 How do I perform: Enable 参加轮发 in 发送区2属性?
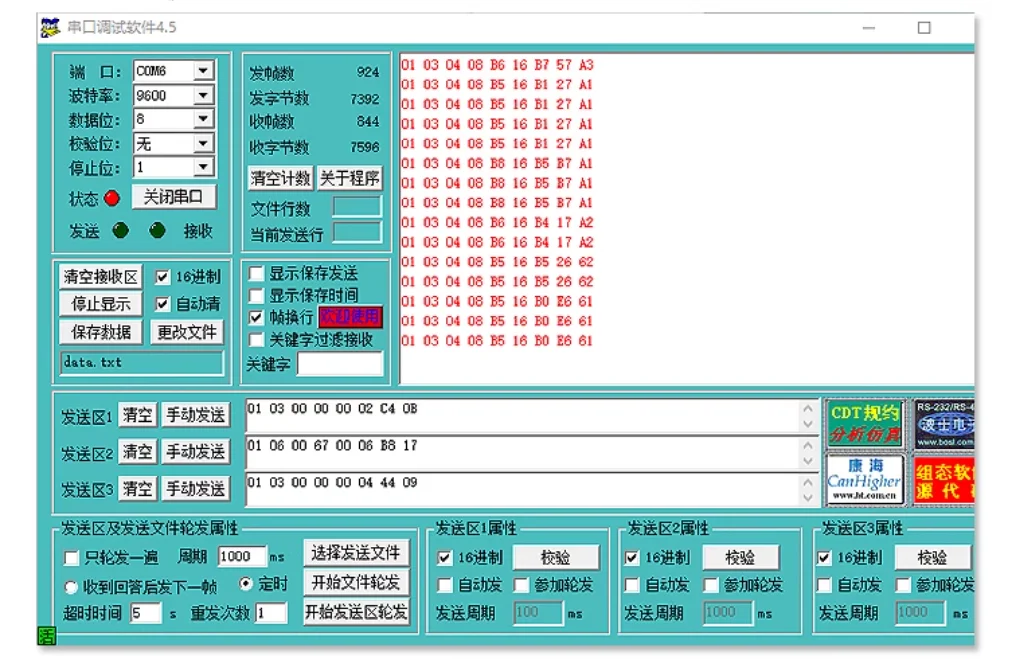click(711, 585)
